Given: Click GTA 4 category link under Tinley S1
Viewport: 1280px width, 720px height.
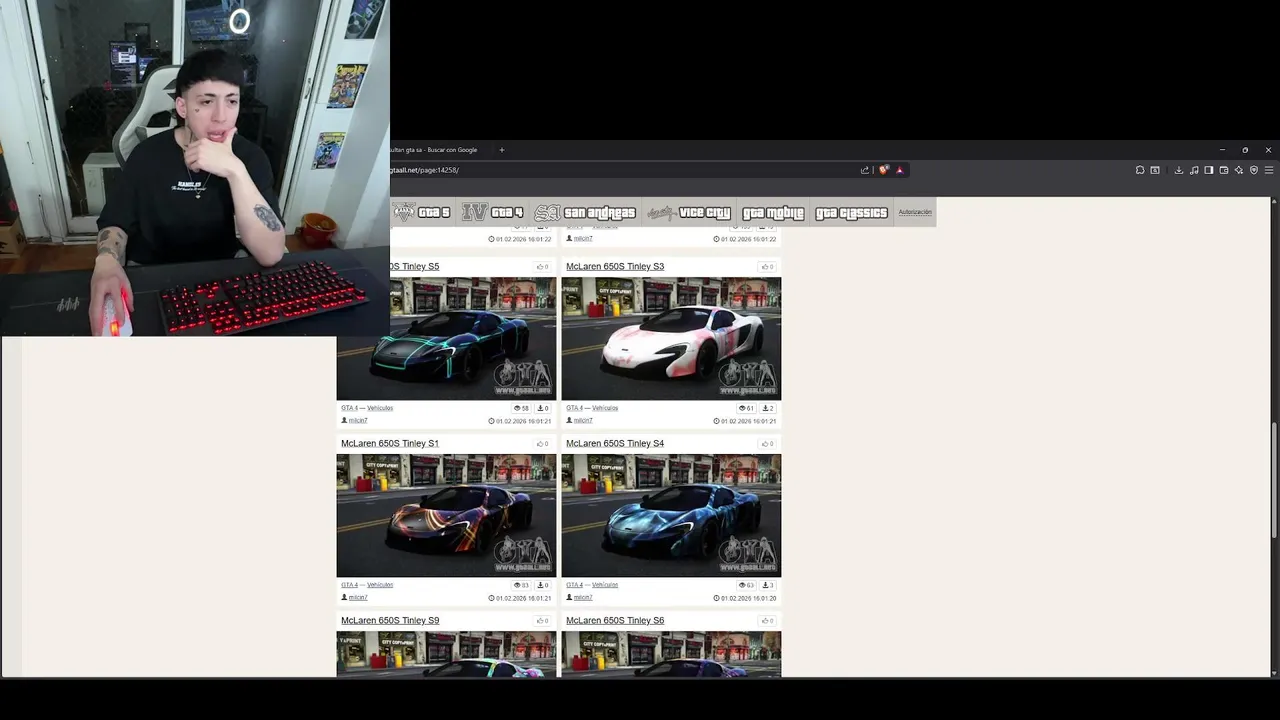Looking at the screenshot, I should 349,585.
